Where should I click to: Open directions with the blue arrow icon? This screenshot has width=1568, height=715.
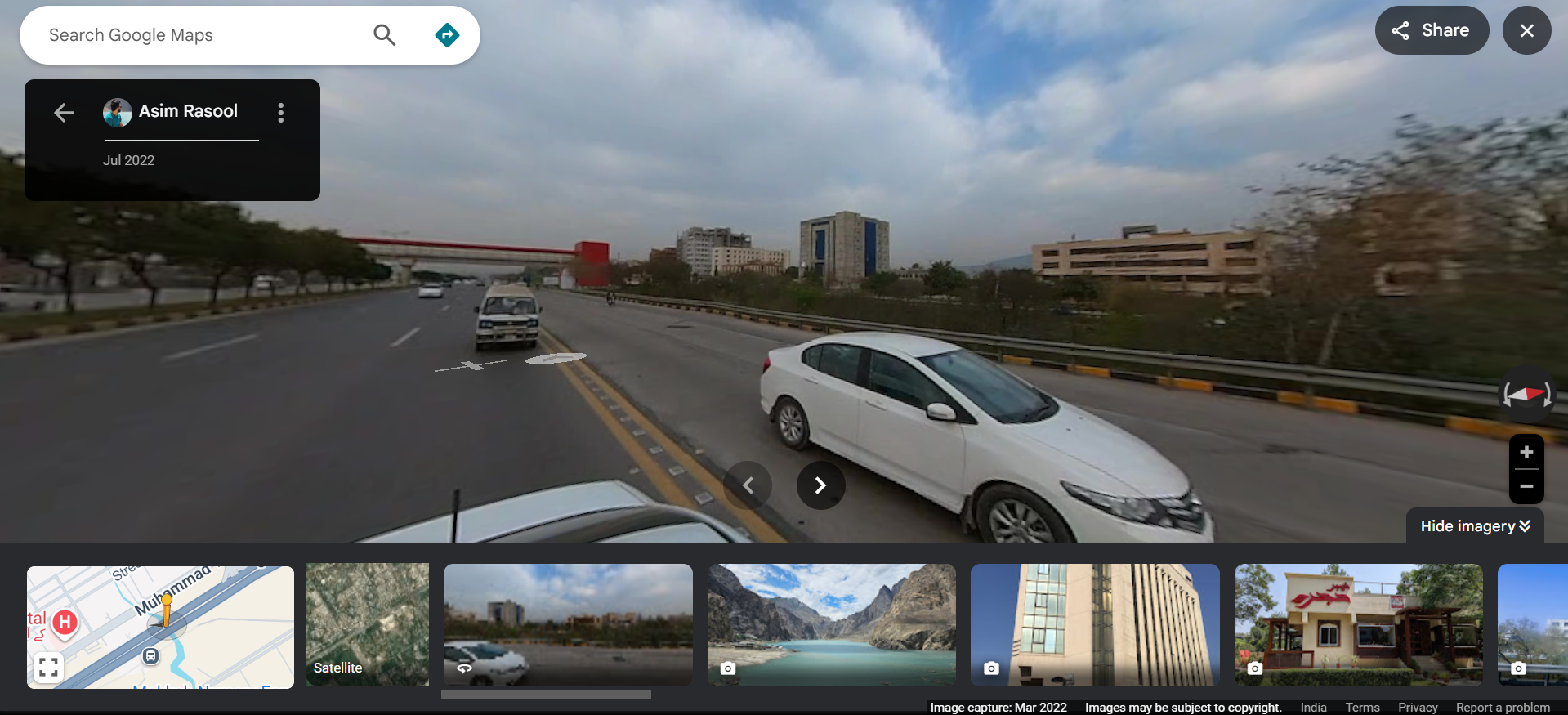447,35
